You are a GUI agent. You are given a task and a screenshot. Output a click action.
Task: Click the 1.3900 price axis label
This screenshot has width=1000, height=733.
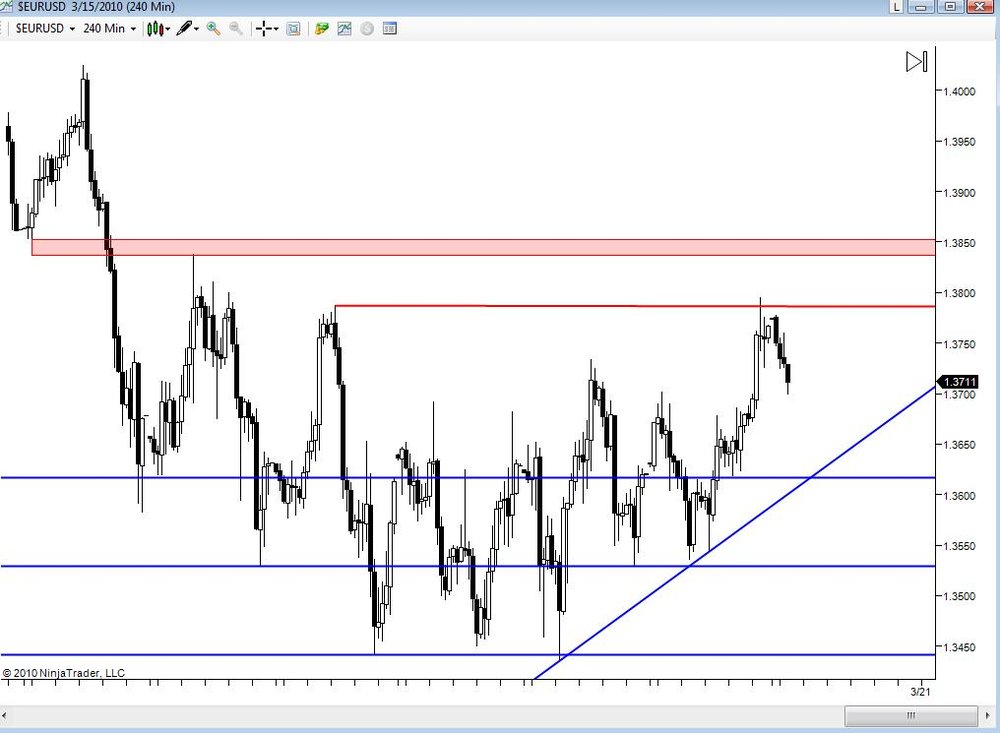click(959, 193)
